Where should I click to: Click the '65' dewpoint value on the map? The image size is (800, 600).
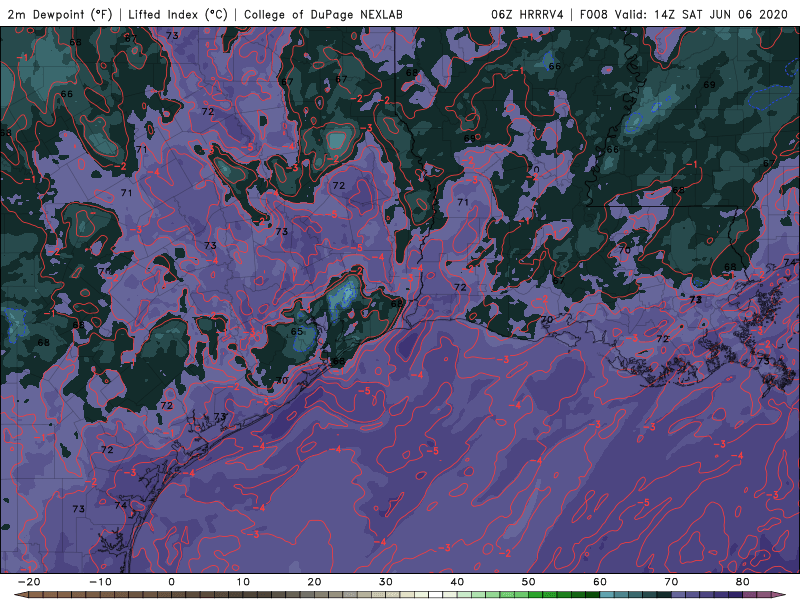pos(297,331)
